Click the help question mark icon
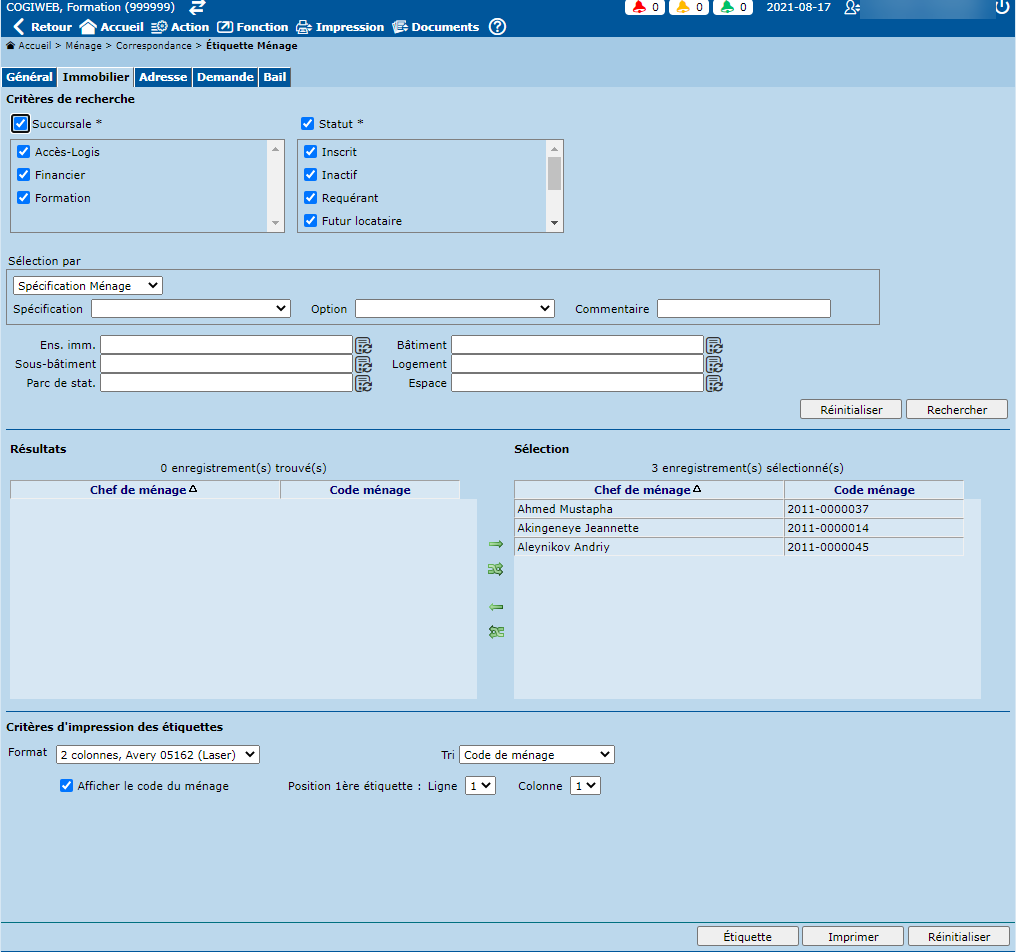The height and width of the screenshot is (952, 1016). (497, 27)
